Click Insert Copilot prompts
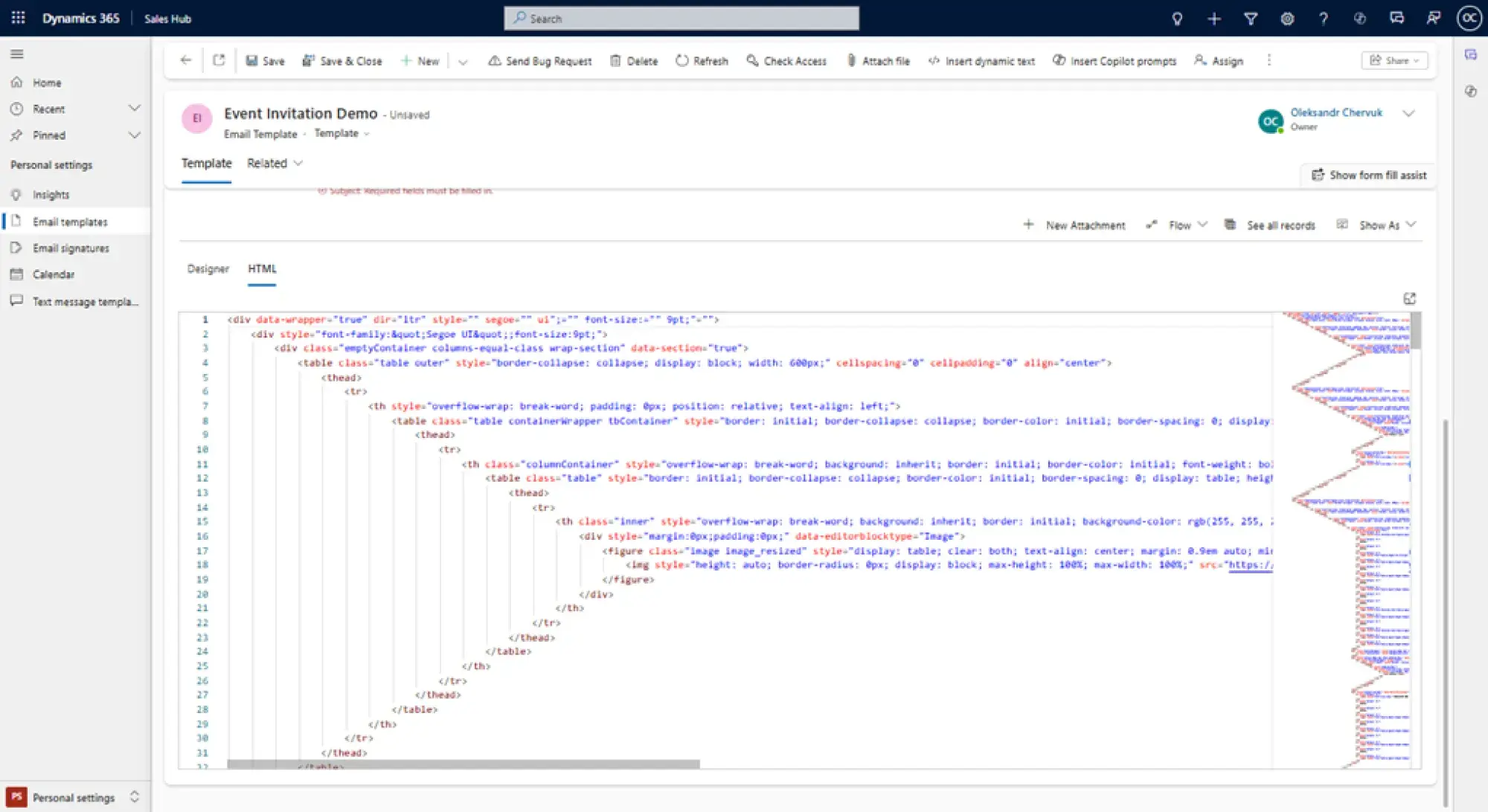 tap(1115, 61)
